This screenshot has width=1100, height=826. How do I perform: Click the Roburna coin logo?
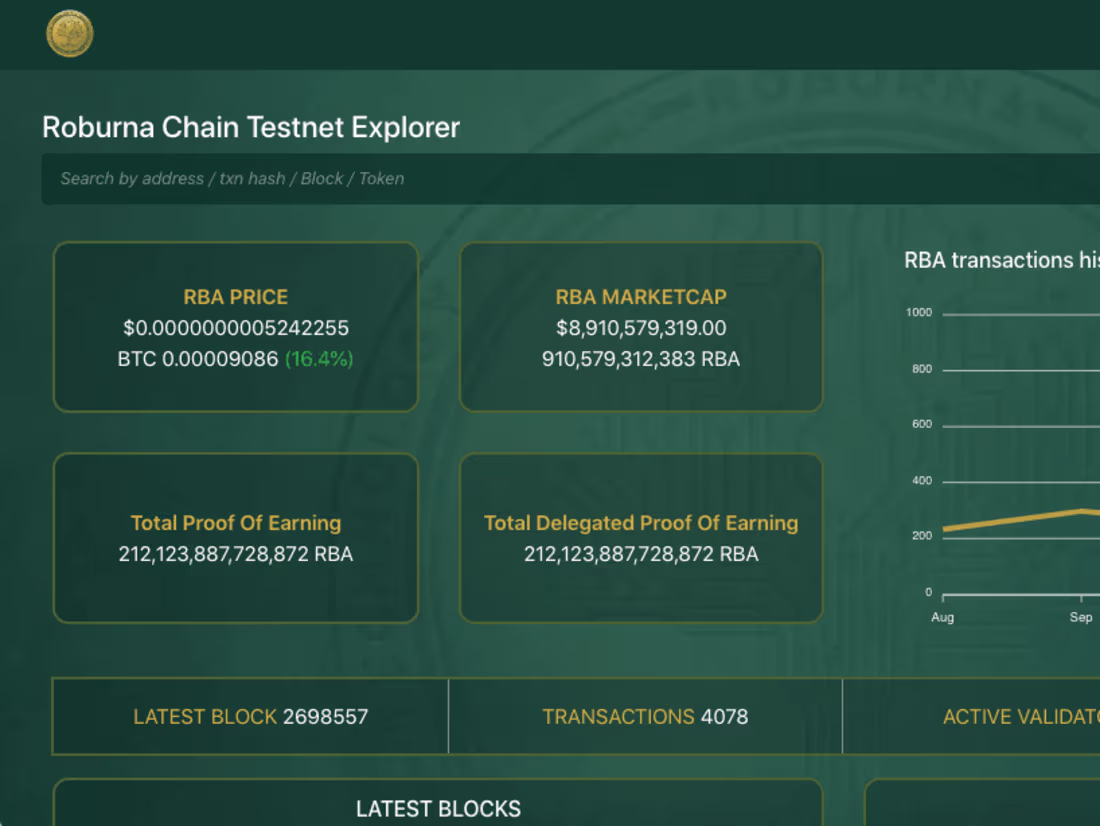(69, 33)
